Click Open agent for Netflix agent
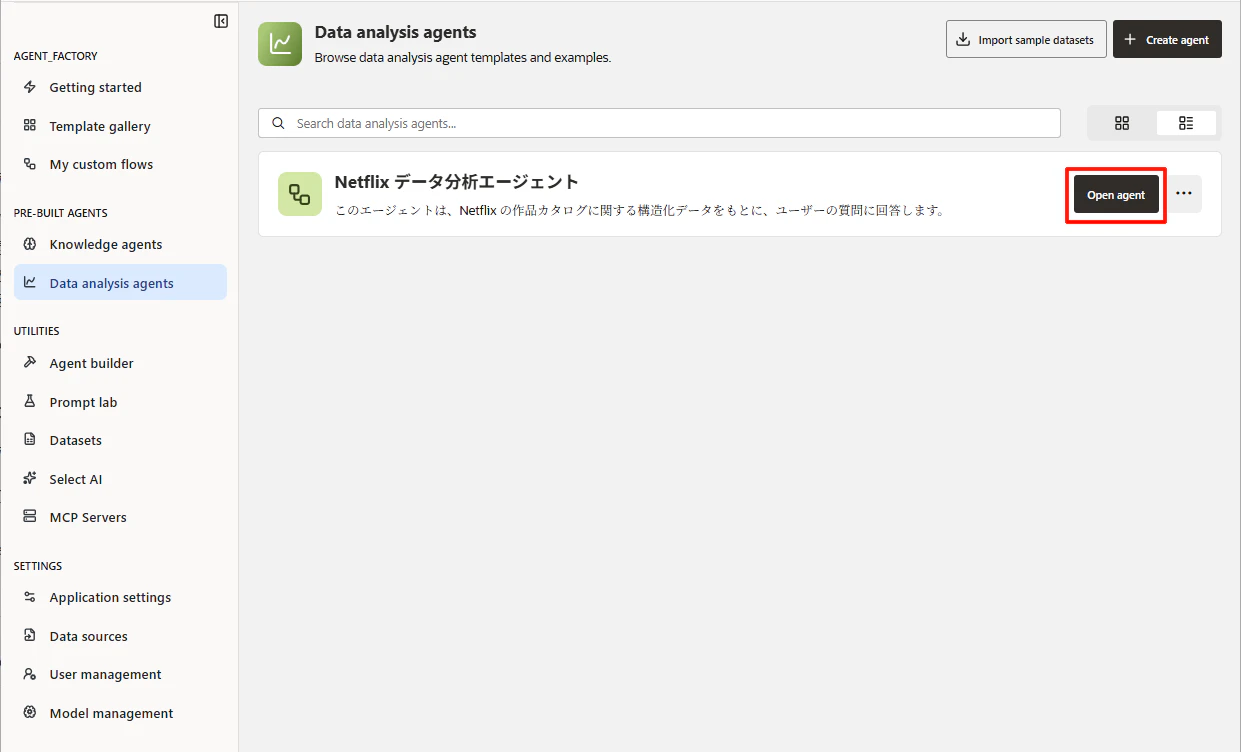The image size is (1241, 752). click(1116, 195)
